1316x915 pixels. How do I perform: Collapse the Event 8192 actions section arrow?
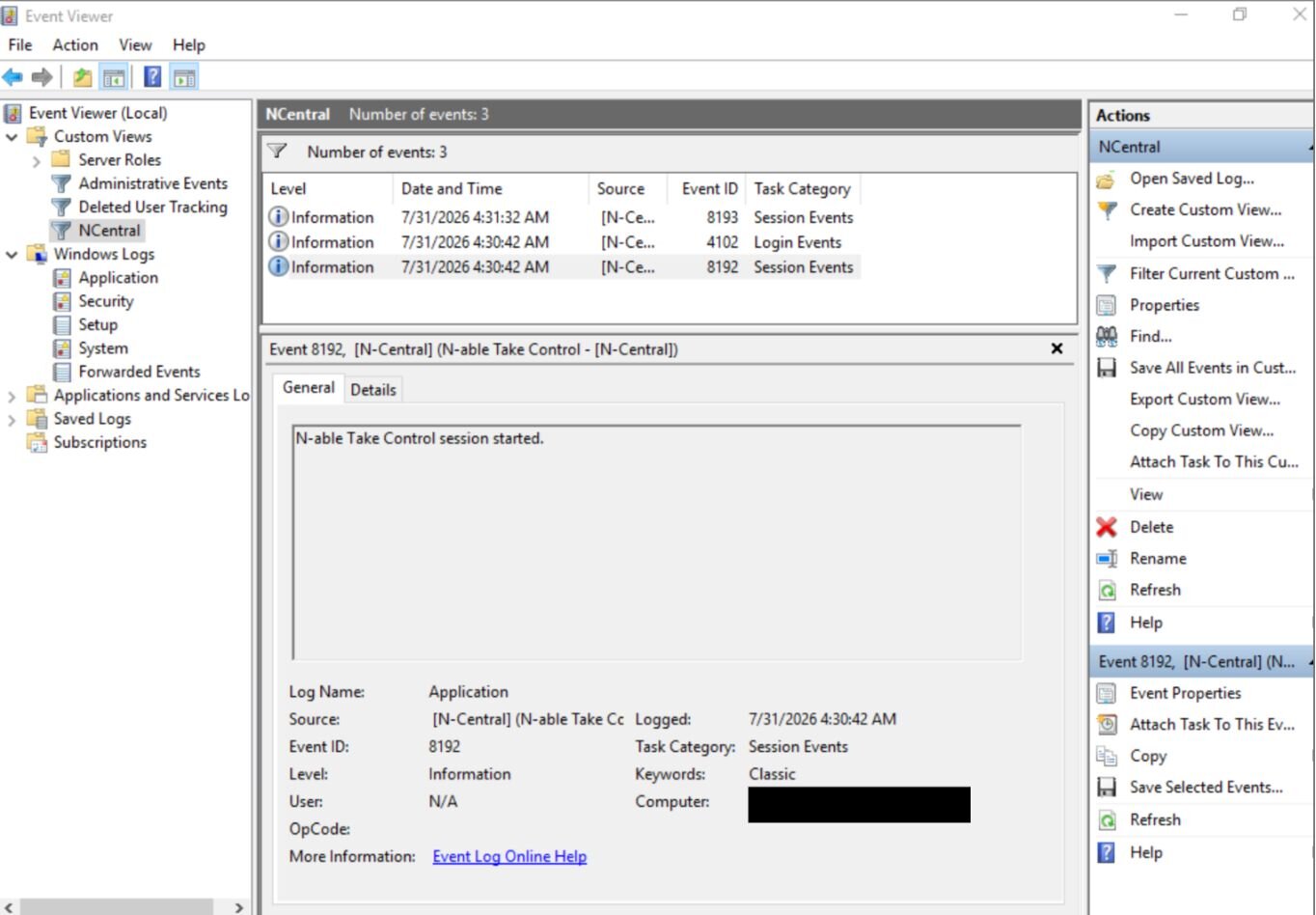(x=1309, y=662)
